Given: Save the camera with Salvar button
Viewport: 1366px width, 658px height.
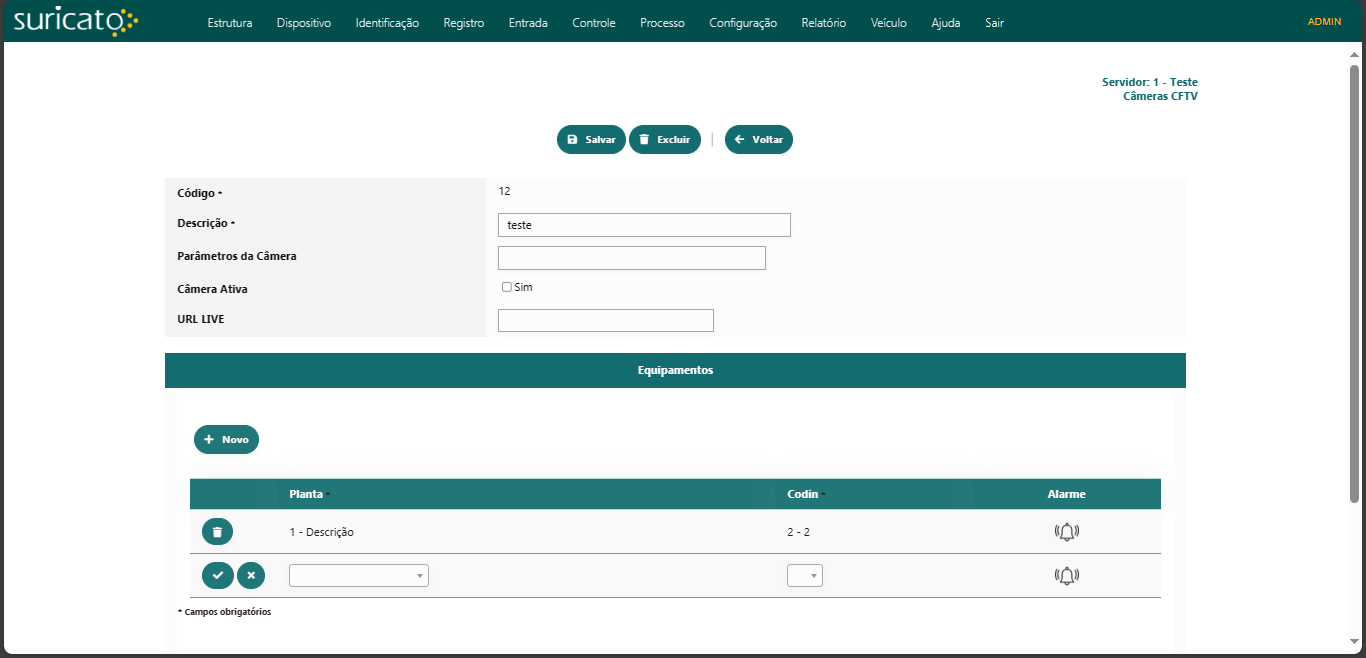Looking at the screenshot, I should (591, 140).
